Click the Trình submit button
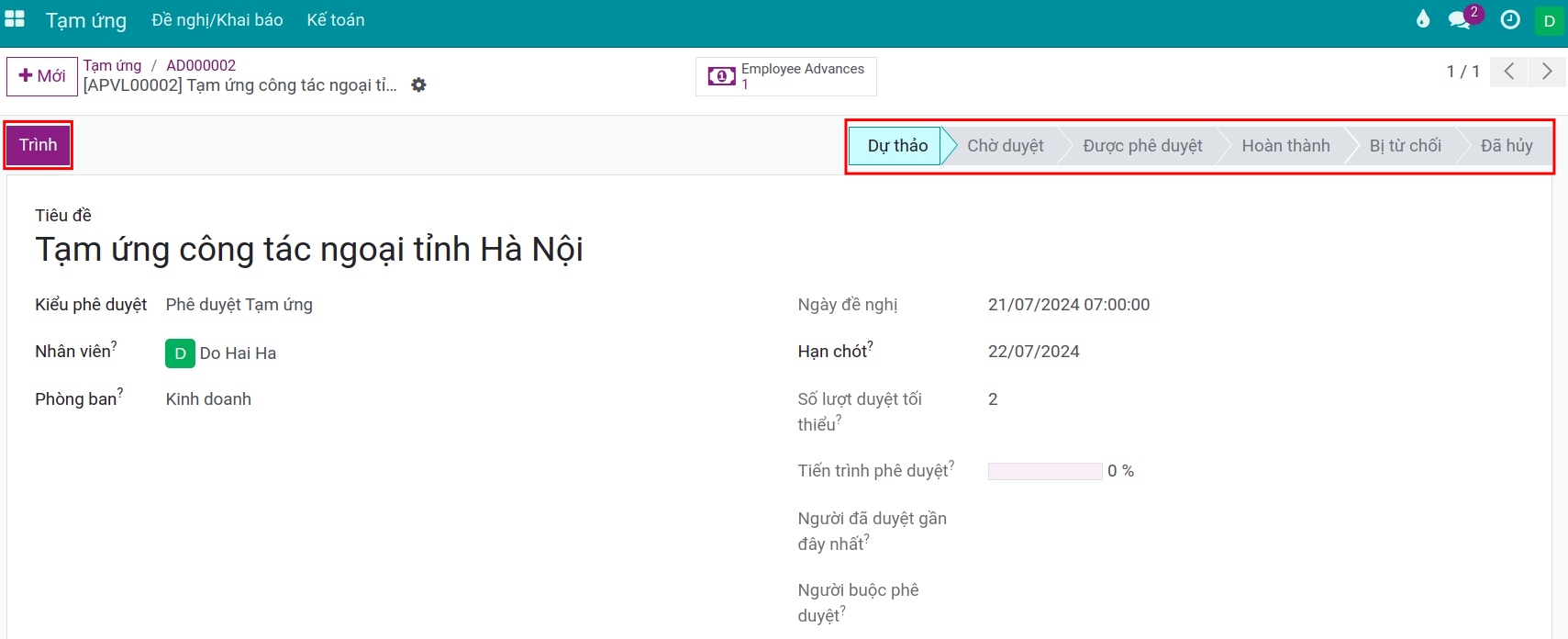Screen dimensions: 1568x639 pos(39,145)
